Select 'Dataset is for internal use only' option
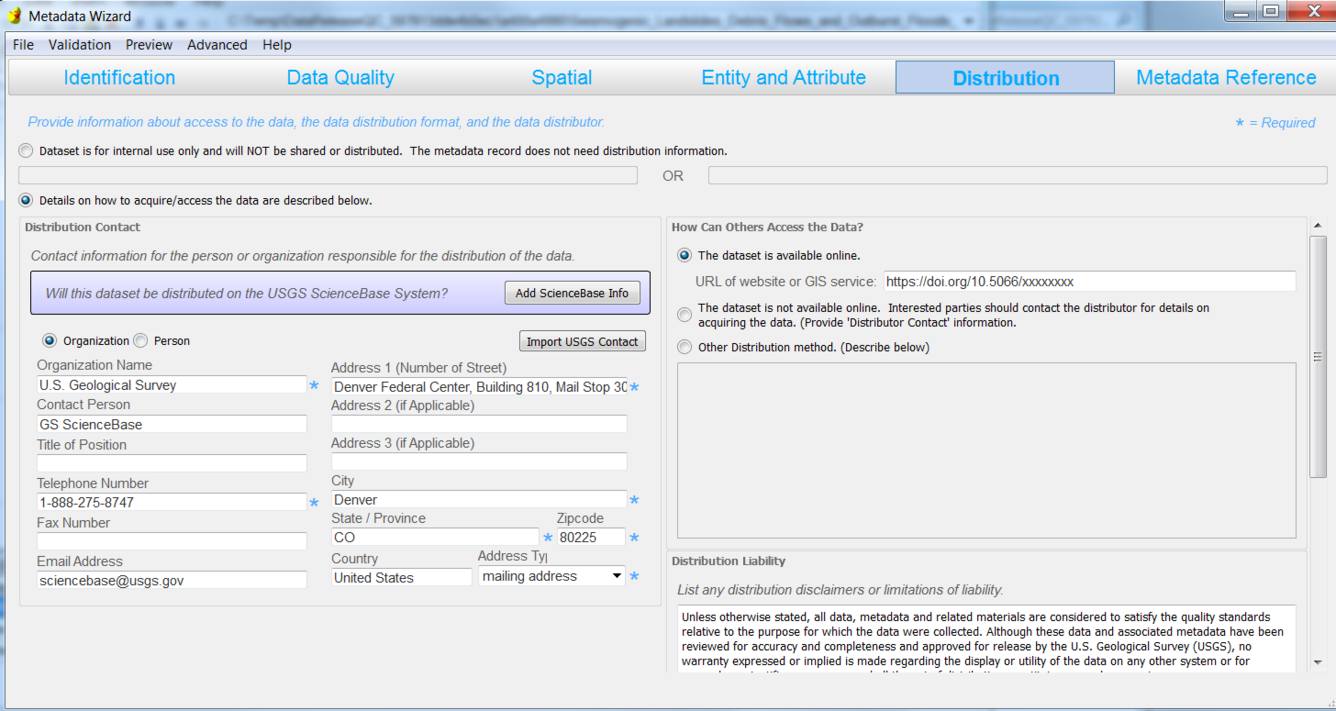 click(26, 151)
